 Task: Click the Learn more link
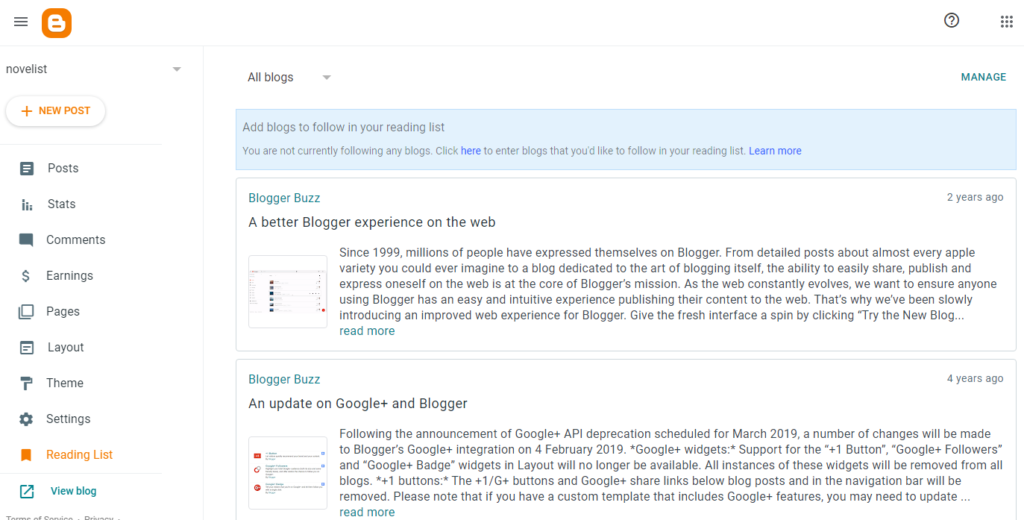pyautogui.click(x=775, y=151)
